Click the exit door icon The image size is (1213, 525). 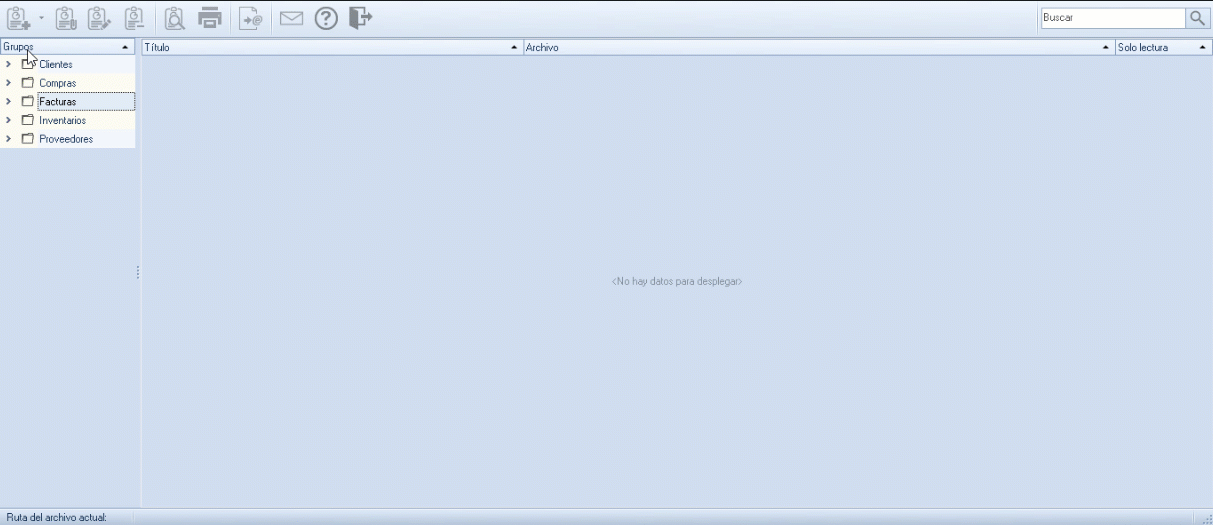(x=360, y=18)
